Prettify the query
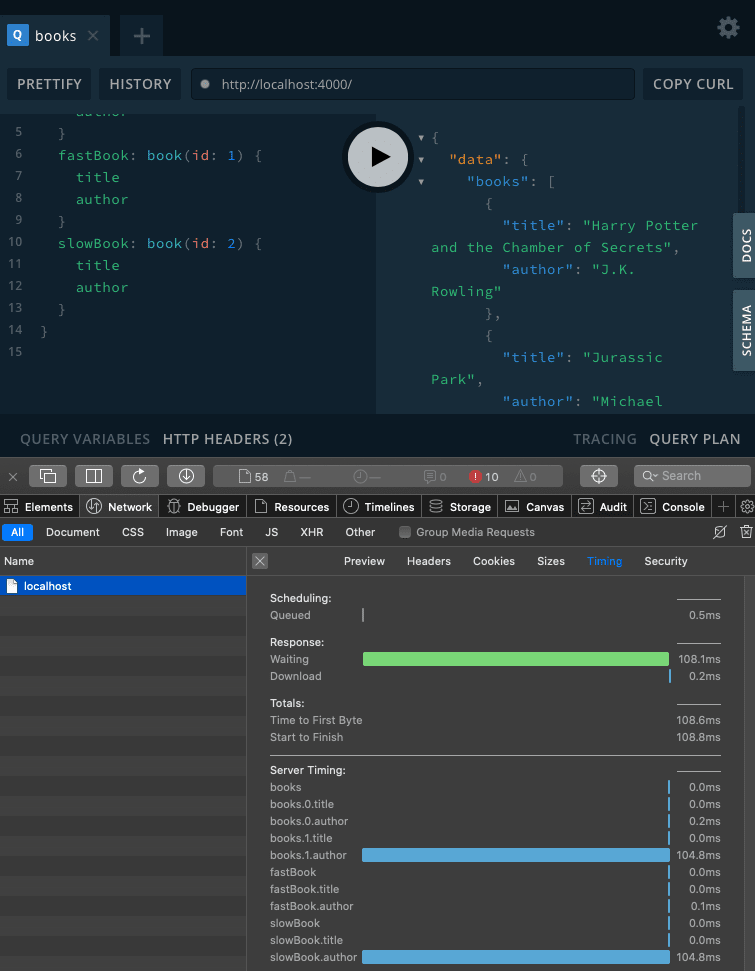The height and width of the screenshot is (971, 755). (x=49, y=84)
